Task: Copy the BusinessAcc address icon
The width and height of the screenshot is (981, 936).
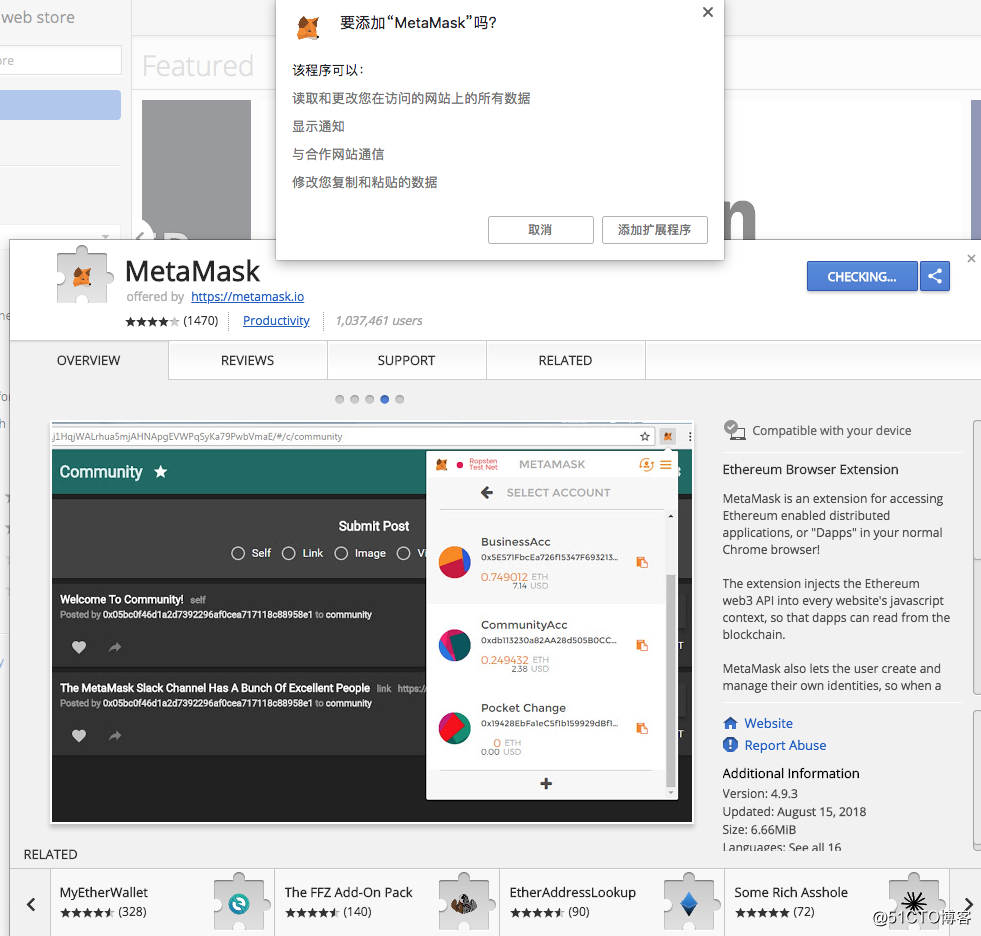Action: coord(642,562)
